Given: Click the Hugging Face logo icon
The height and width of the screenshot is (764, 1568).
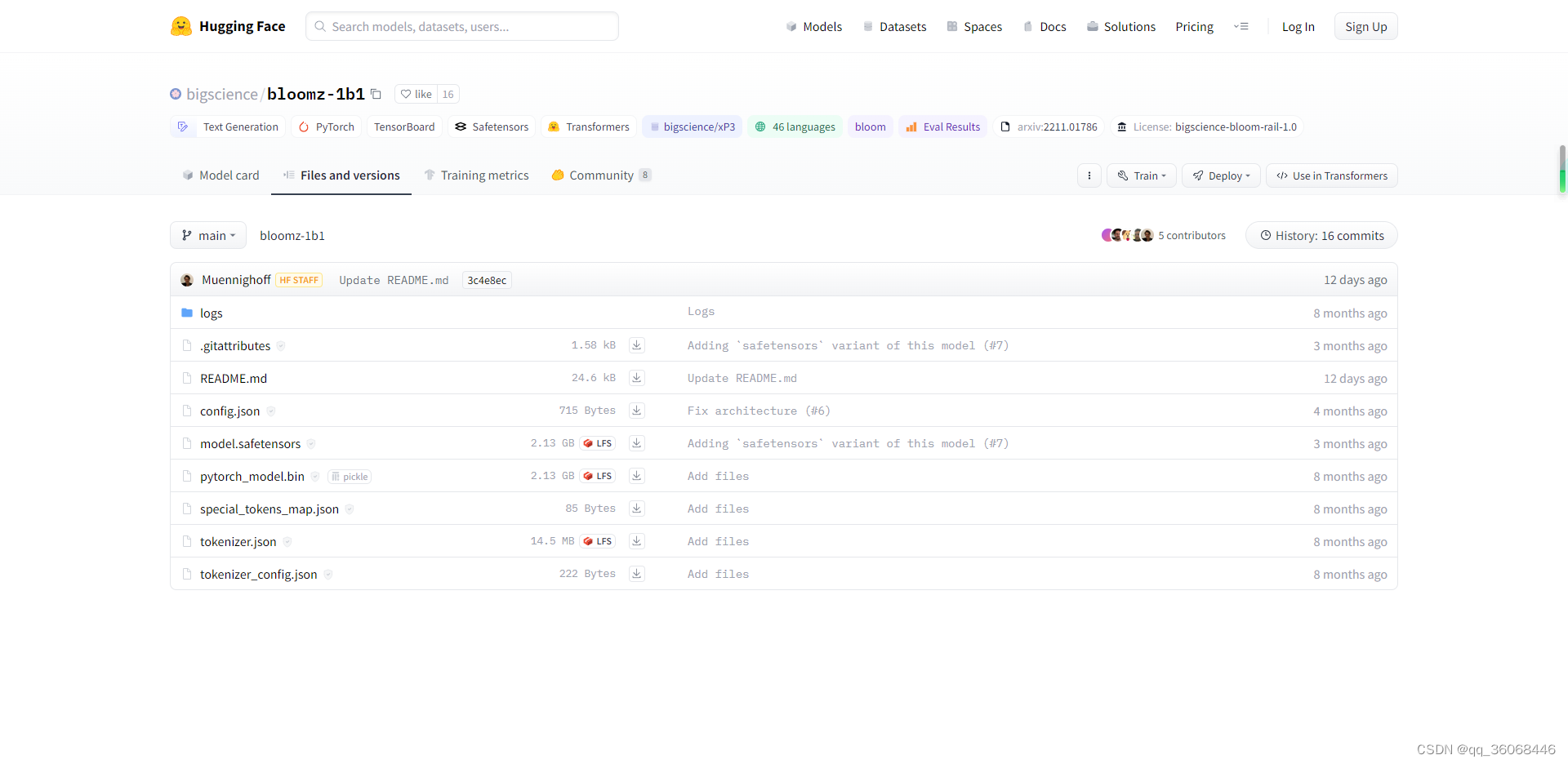Looking at the screenshot, I should pyautogui.click(x=181, y=26).
